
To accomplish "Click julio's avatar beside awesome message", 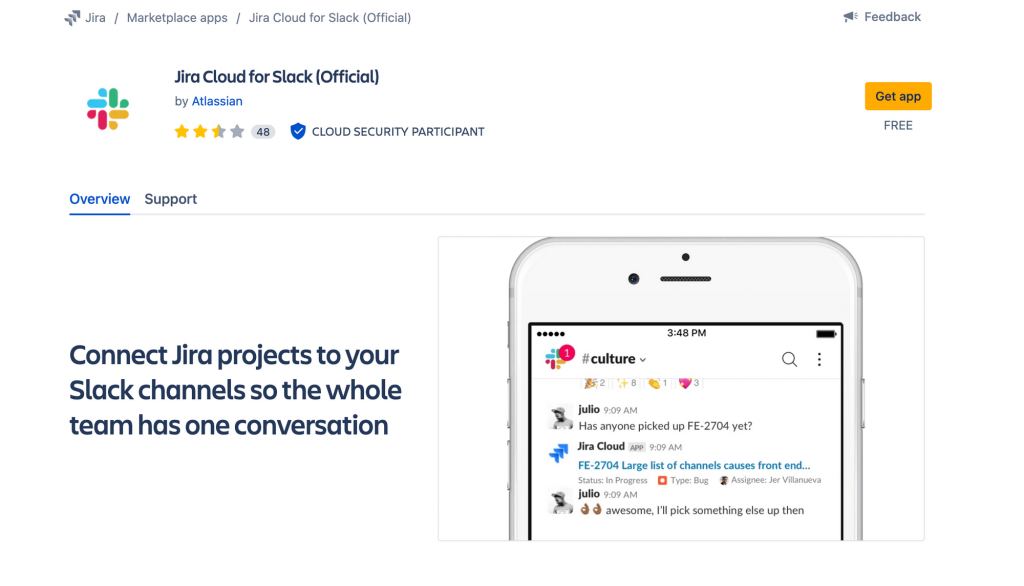I will pos(560,502).
